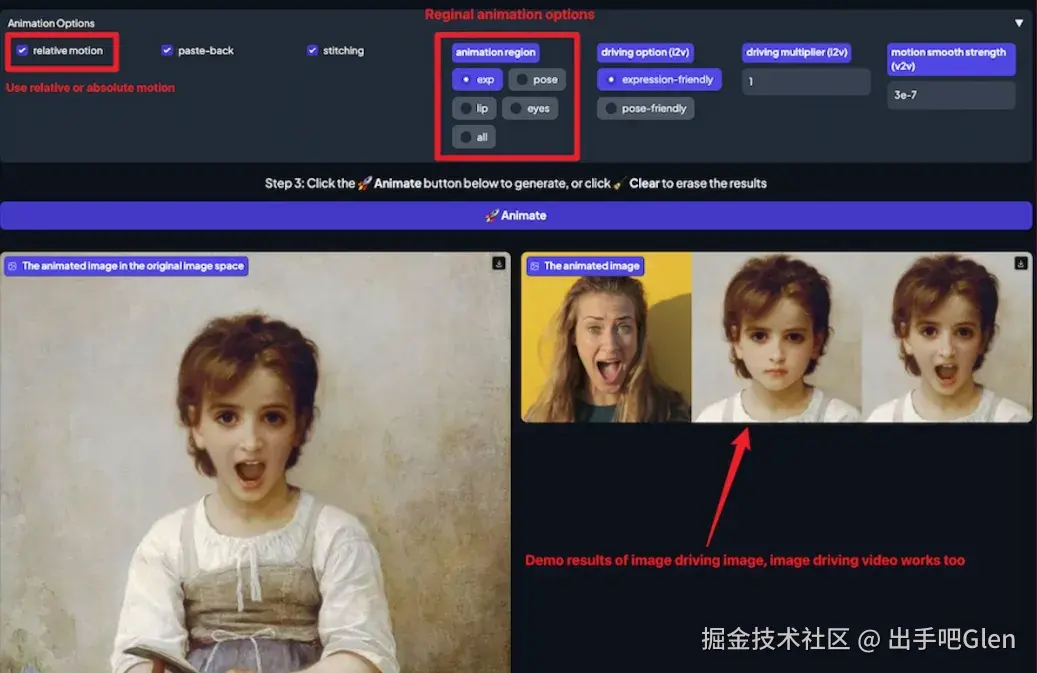1037x673 pixels.
Task: Edit the motion smooth strength value
Action: (x=950, y=95)
